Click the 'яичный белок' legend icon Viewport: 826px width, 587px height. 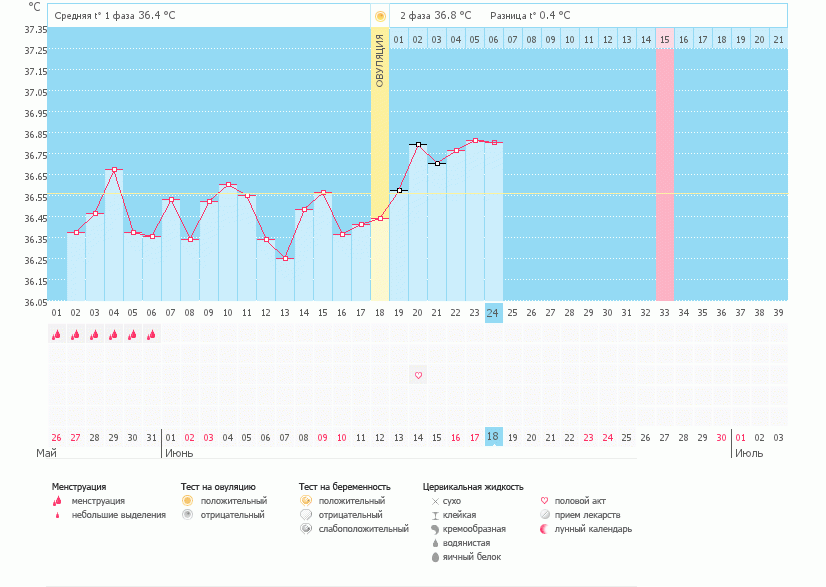[x=435, y=557]
